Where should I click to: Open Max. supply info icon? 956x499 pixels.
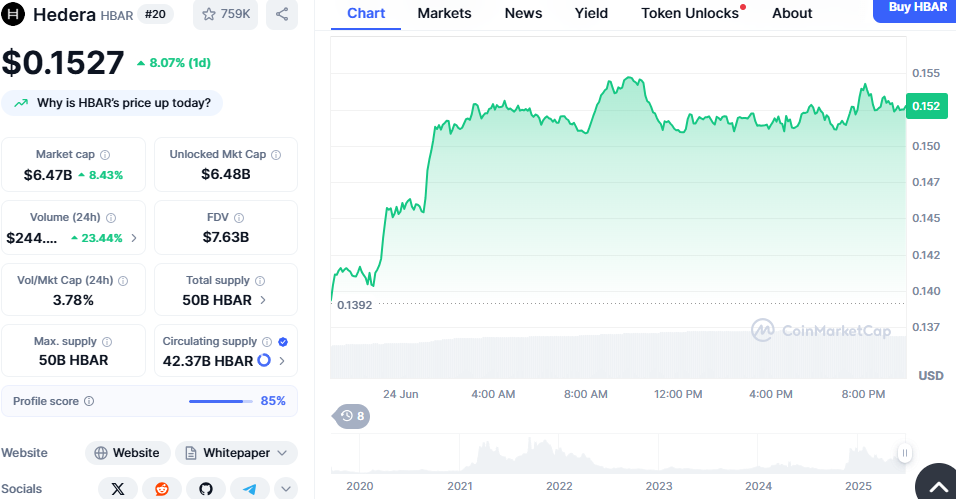[107, 342]
